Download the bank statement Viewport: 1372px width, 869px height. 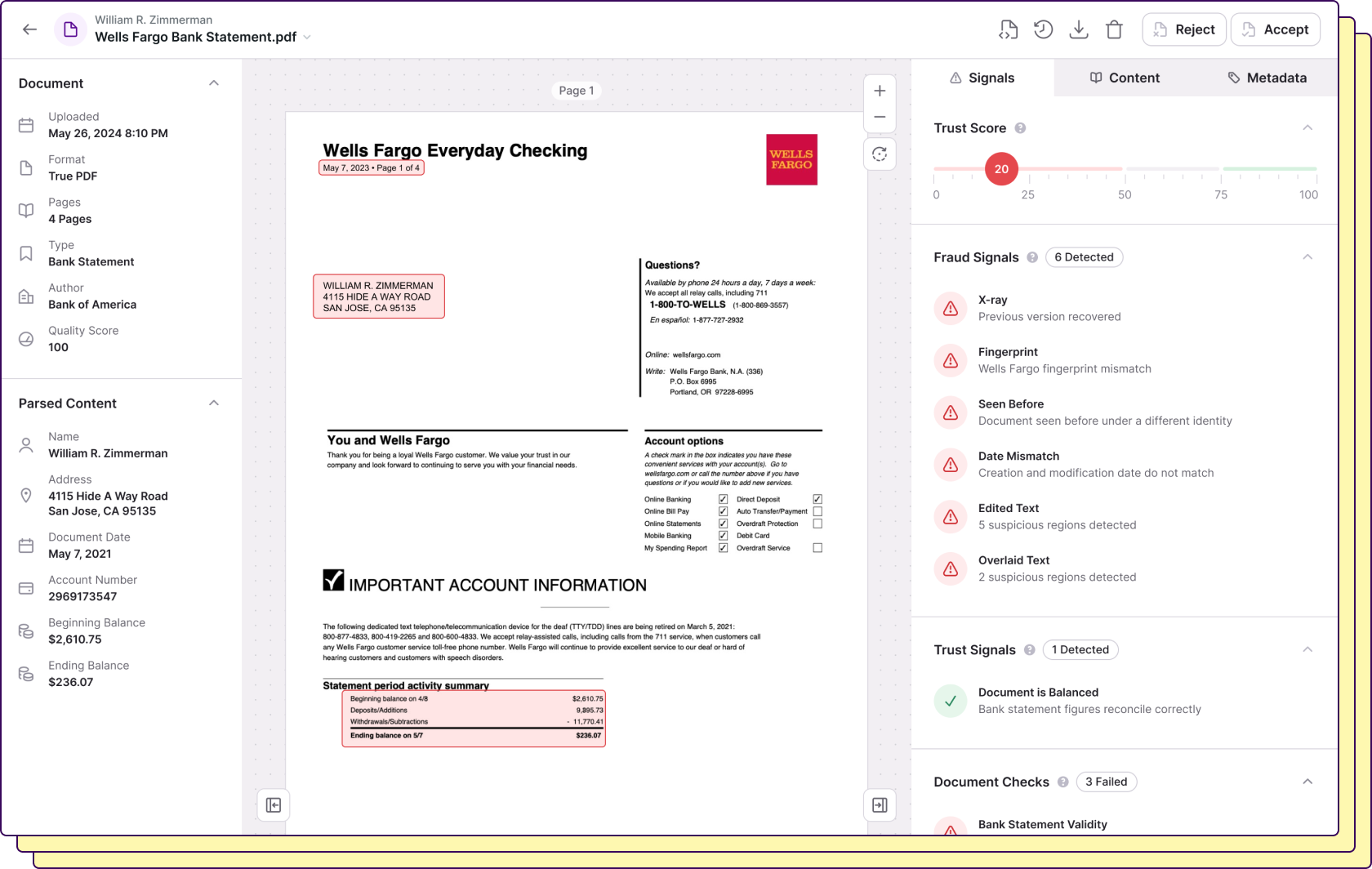click(x=1079, y=29)
